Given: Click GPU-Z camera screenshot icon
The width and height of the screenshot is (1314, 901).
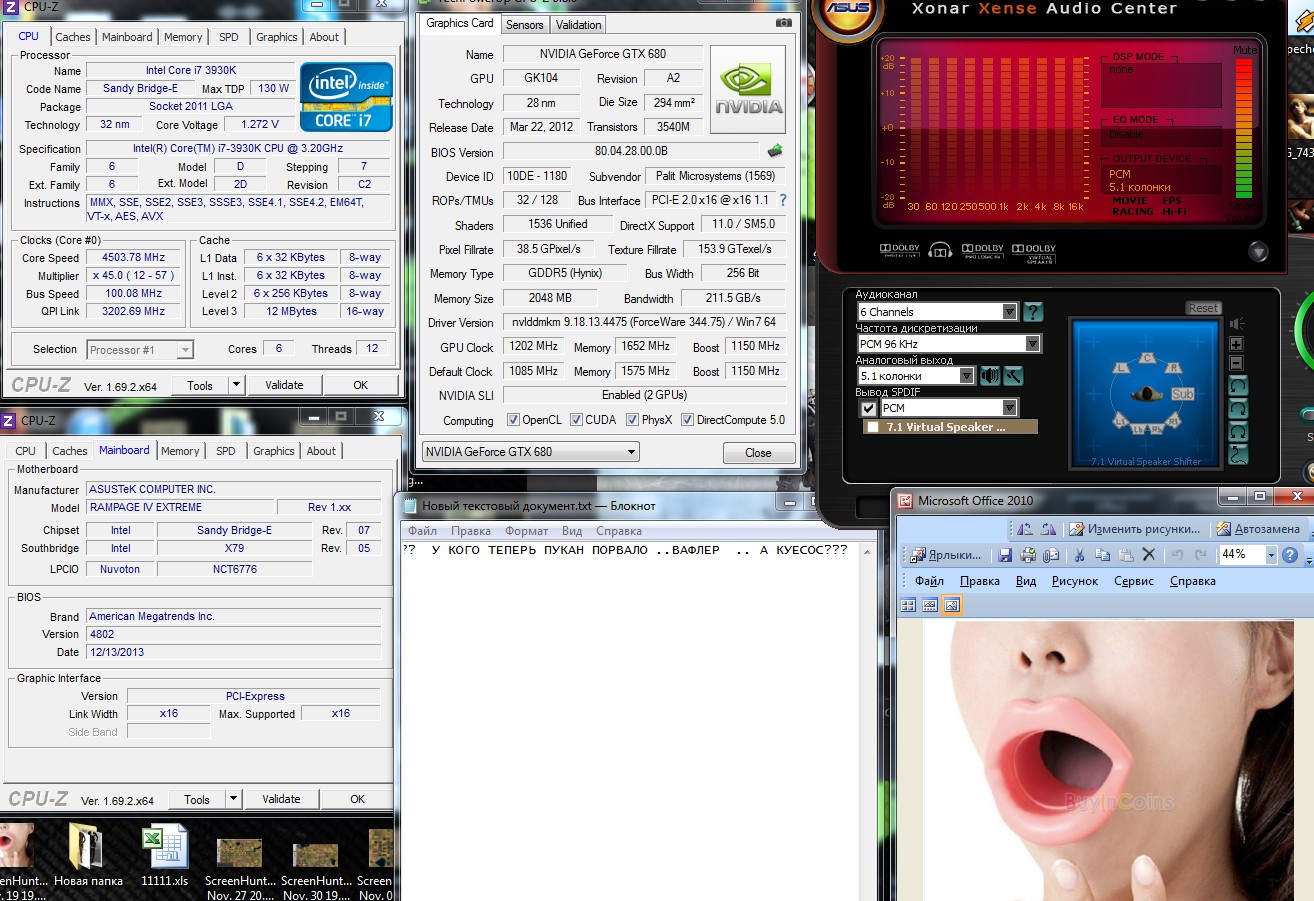Looking at the screenshot, I should (x=783, y=23).
